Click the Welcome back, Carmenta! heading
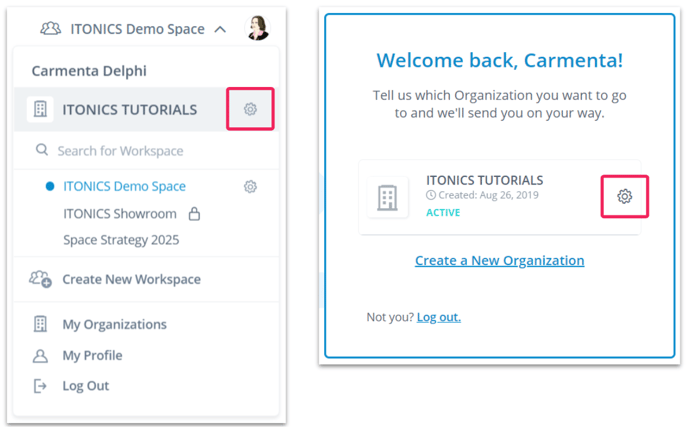The width and height of the screenshot is (688, 432). 500,60
